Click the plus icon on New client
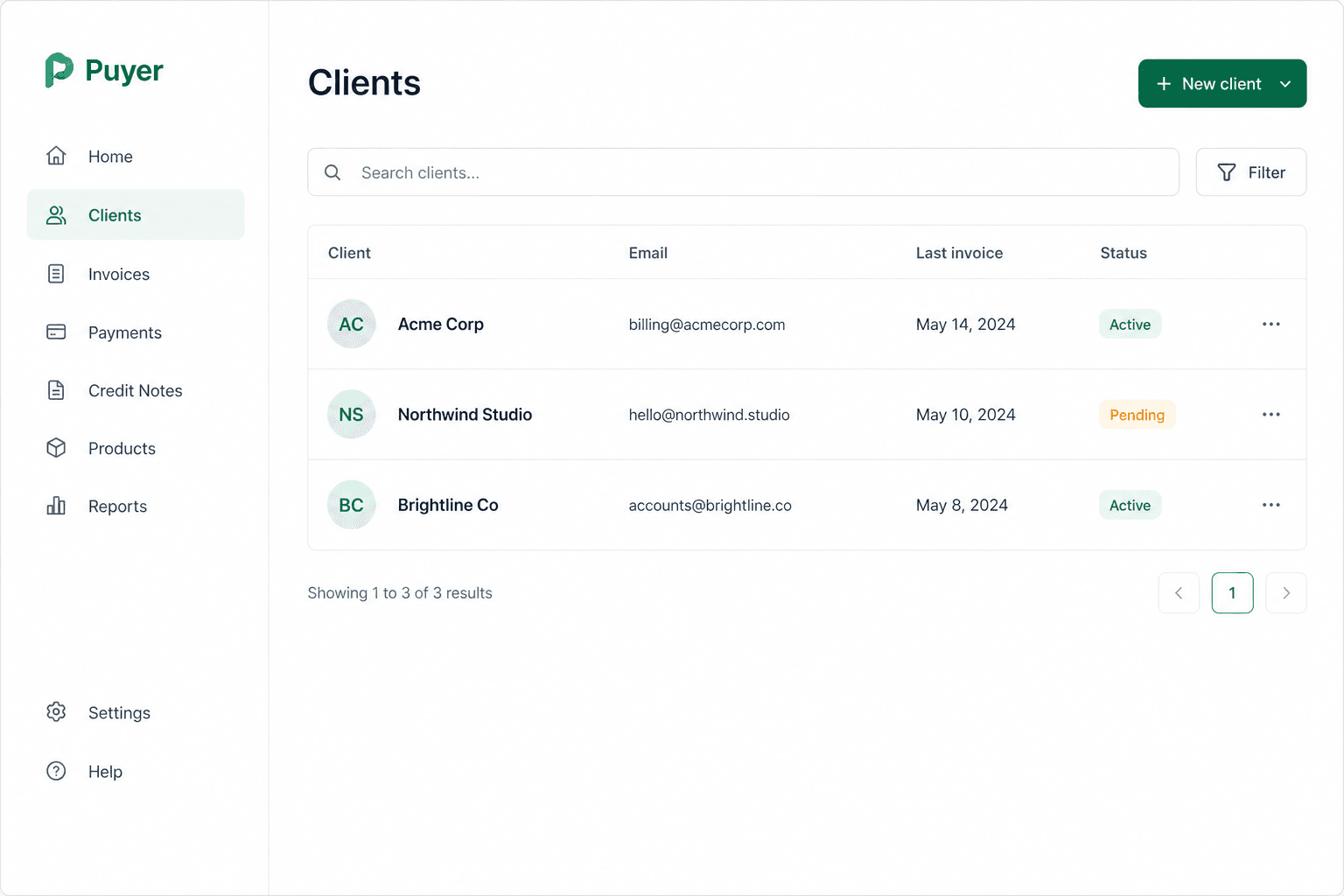The image size is (1344, 896). [1164, 84]
